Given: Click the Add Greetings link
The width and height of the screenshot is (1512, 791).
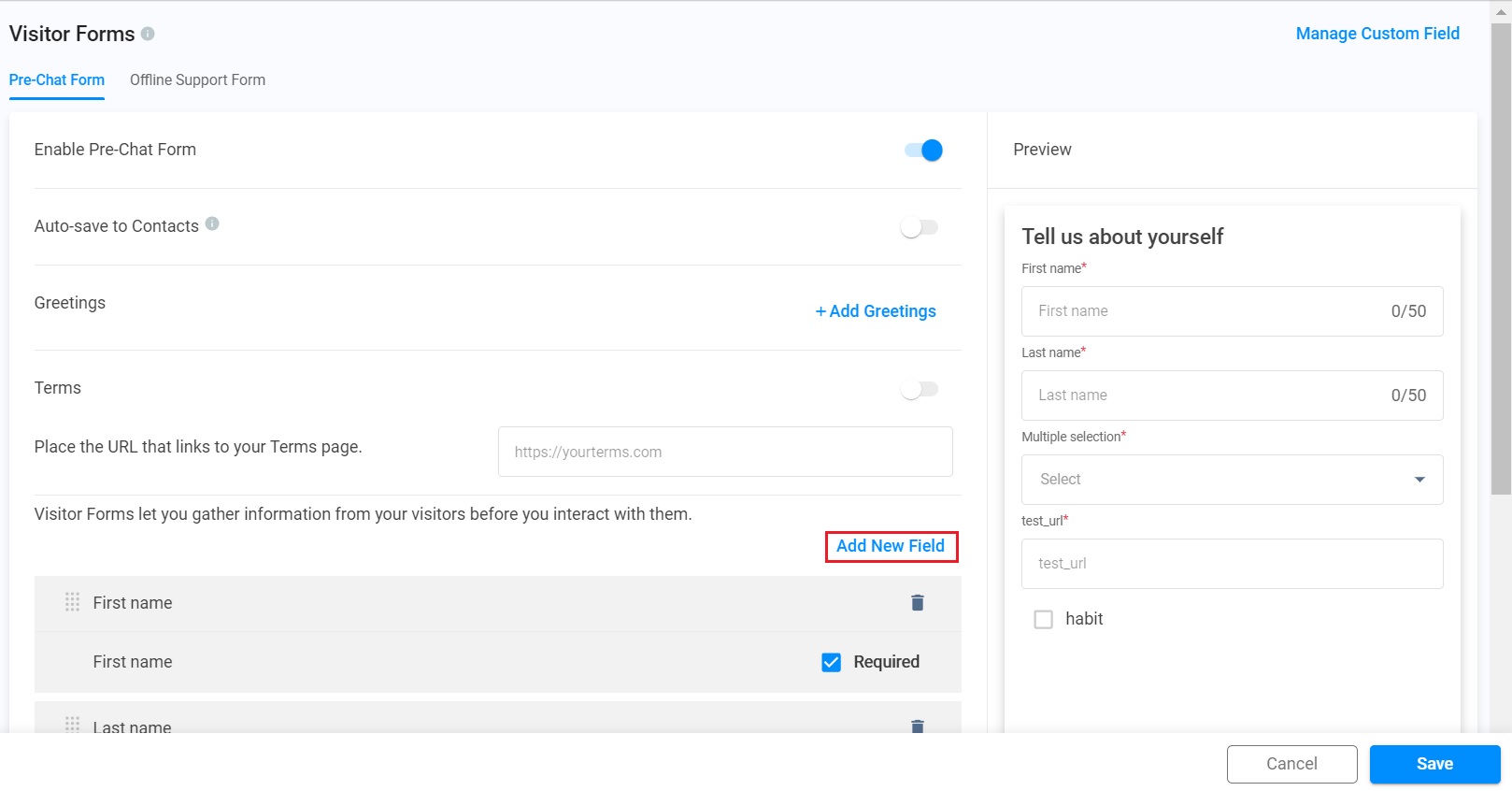Looking at the screenshot, I should pos(876,311).
